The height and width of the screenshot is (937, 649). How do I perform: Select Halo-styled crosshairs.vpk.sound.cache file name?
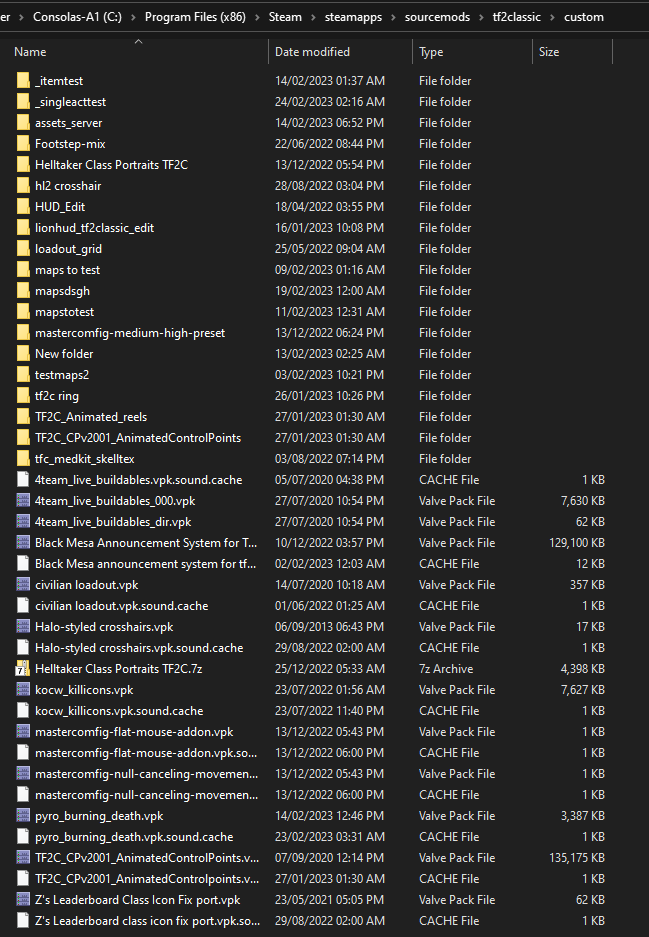click(x=139, y=648)
